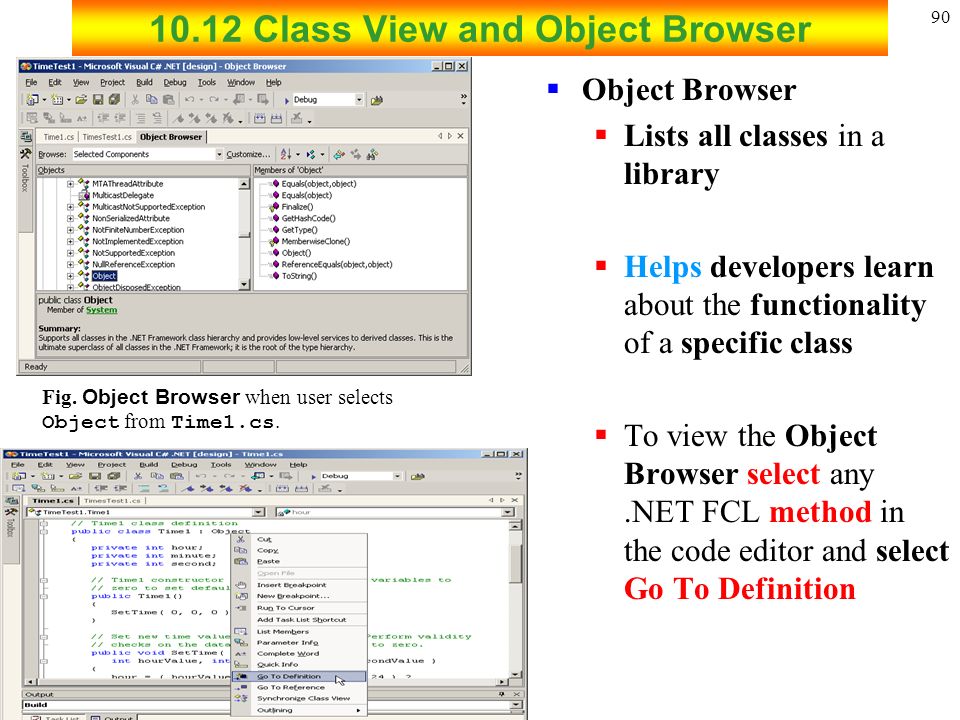Expand MTAThreadAttribute node in Objects tree

(70, 184)
